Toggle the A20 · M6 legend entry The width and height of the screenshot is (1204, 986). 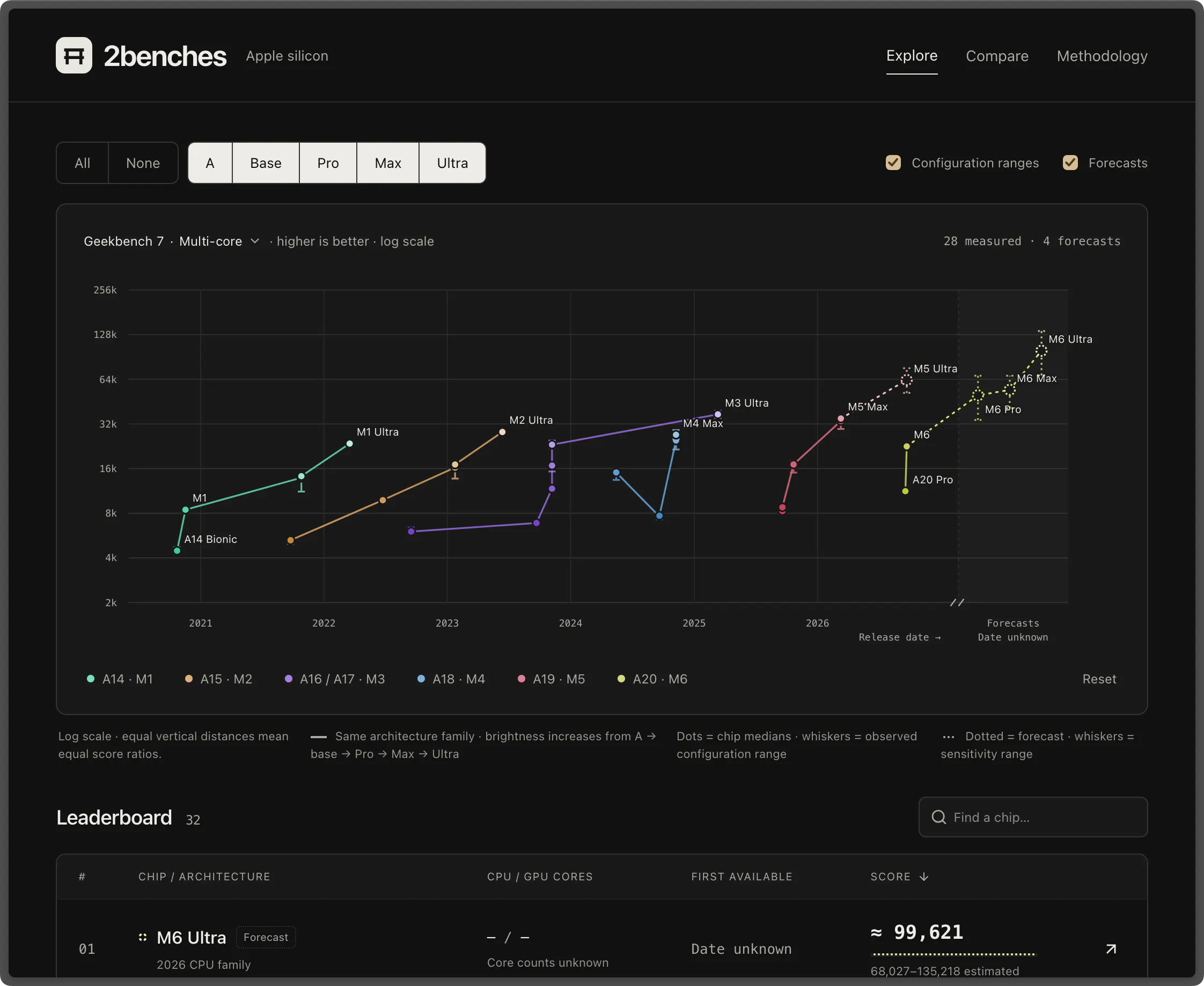click(x=652, y=679)
